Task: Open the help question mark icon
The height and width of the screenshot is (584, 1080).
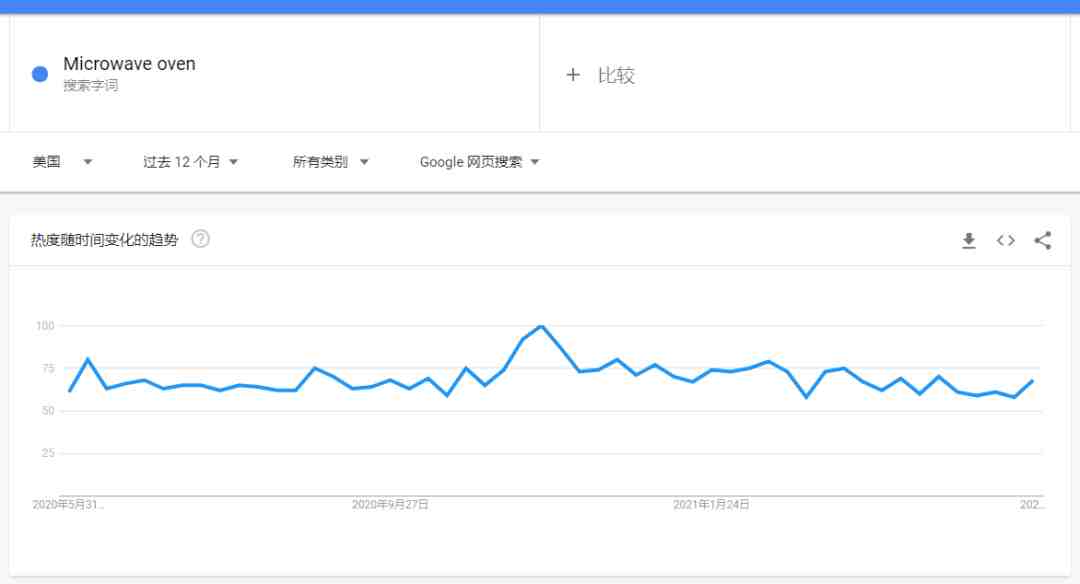Action: tap(200, 239)
